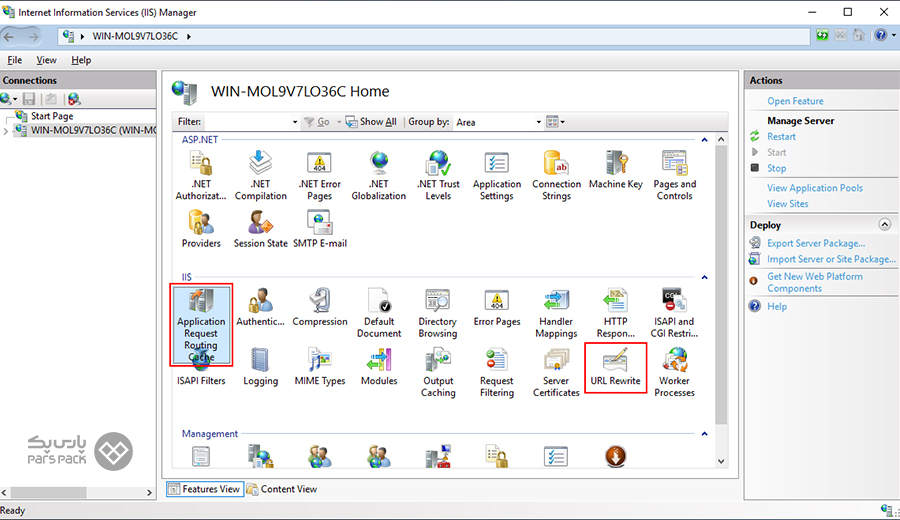Open the .NET Compilation feature

[x=260, y=176]
